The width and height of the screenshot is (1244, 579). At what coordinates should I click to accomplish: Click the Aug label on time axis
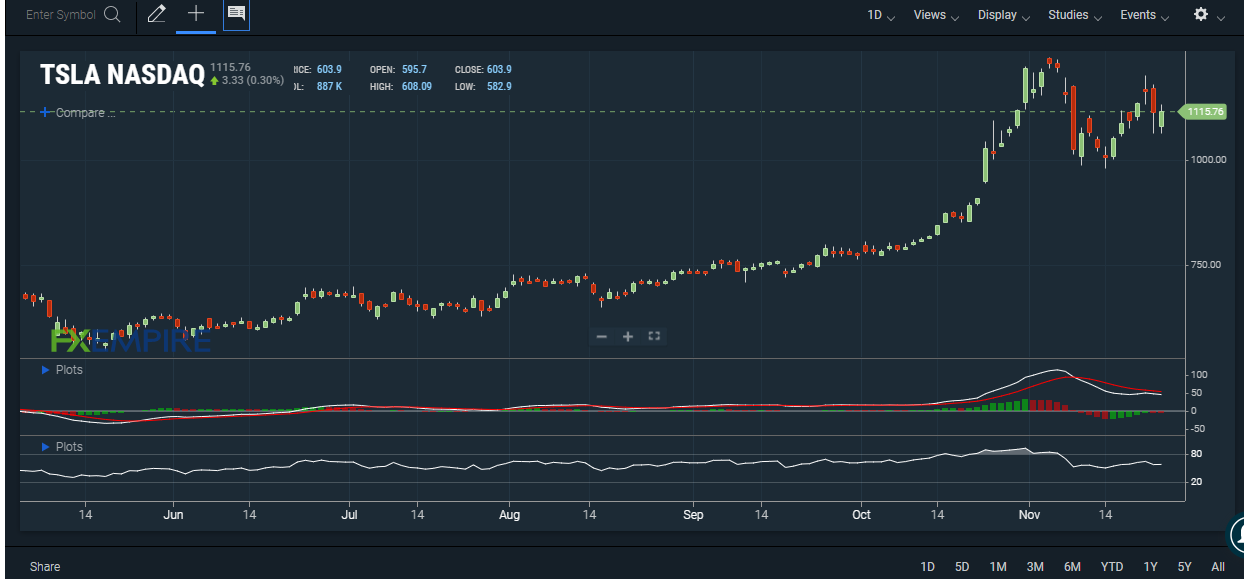(509, 515)
